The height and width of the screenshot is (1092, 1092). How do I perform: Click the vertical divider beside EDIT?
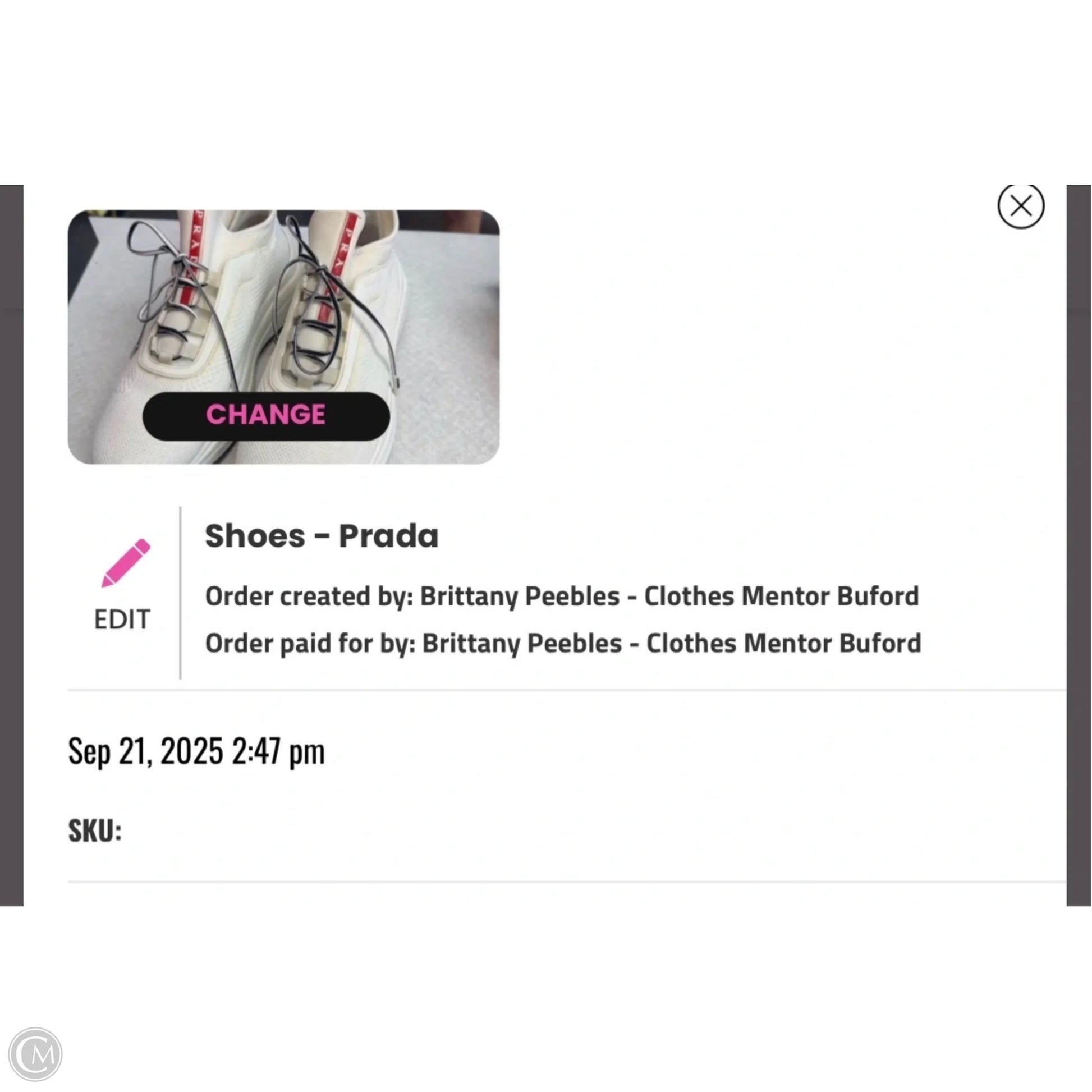[x=180, y=593]
